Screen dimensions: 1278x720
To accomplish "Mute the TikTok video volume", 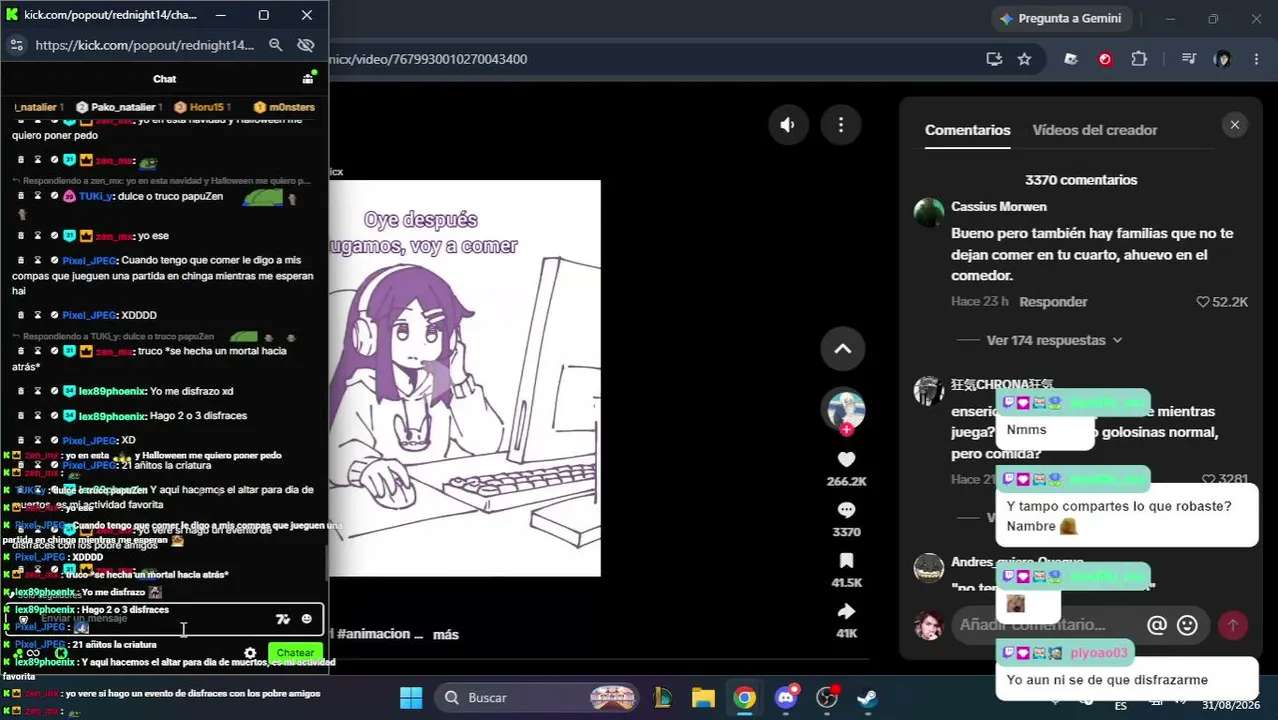I will pyautogui.click(x=788, y=125).
